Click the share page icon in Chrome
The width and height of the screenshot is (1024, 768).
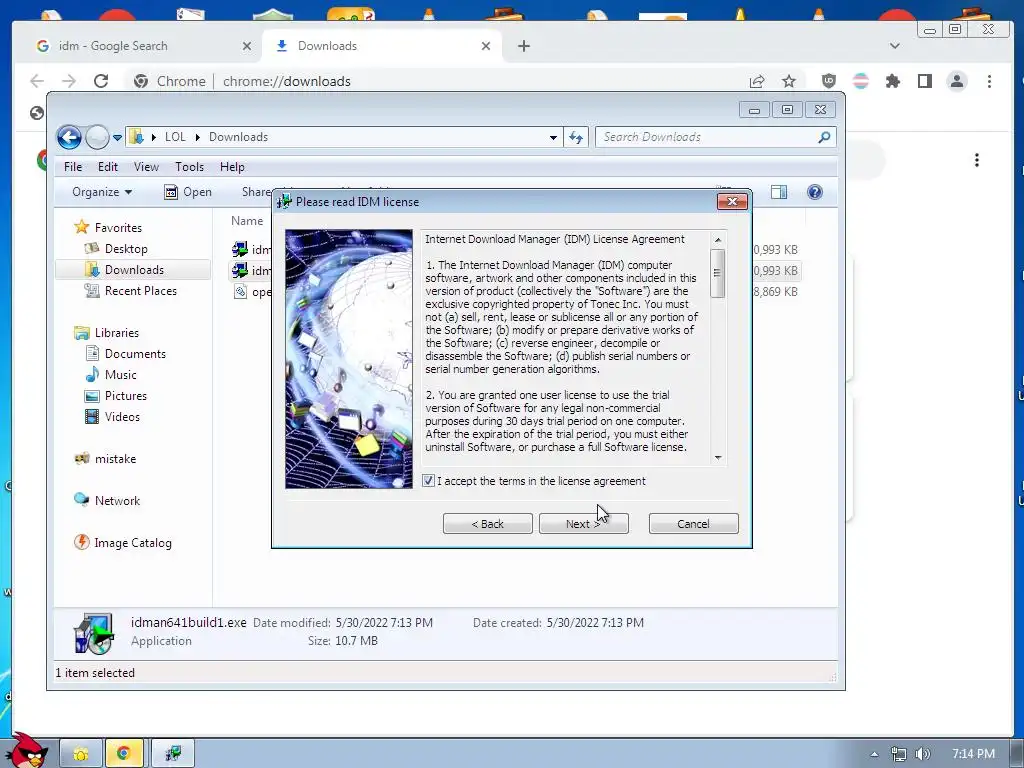757,81
